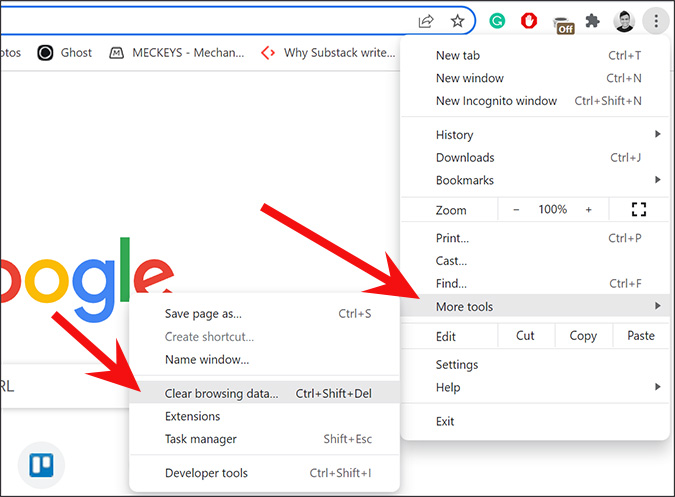Click the three-dot Chrome menu button

pos(656,21)
